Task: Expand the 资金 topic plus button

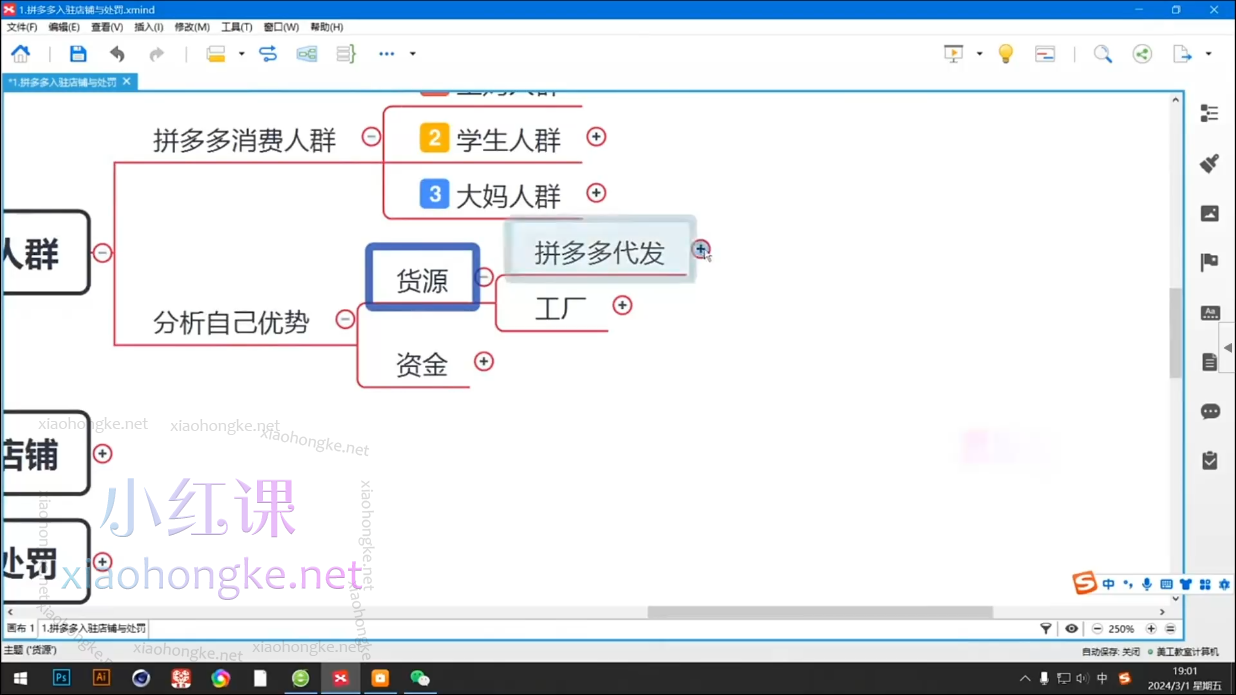Action: tap(483, 361)
